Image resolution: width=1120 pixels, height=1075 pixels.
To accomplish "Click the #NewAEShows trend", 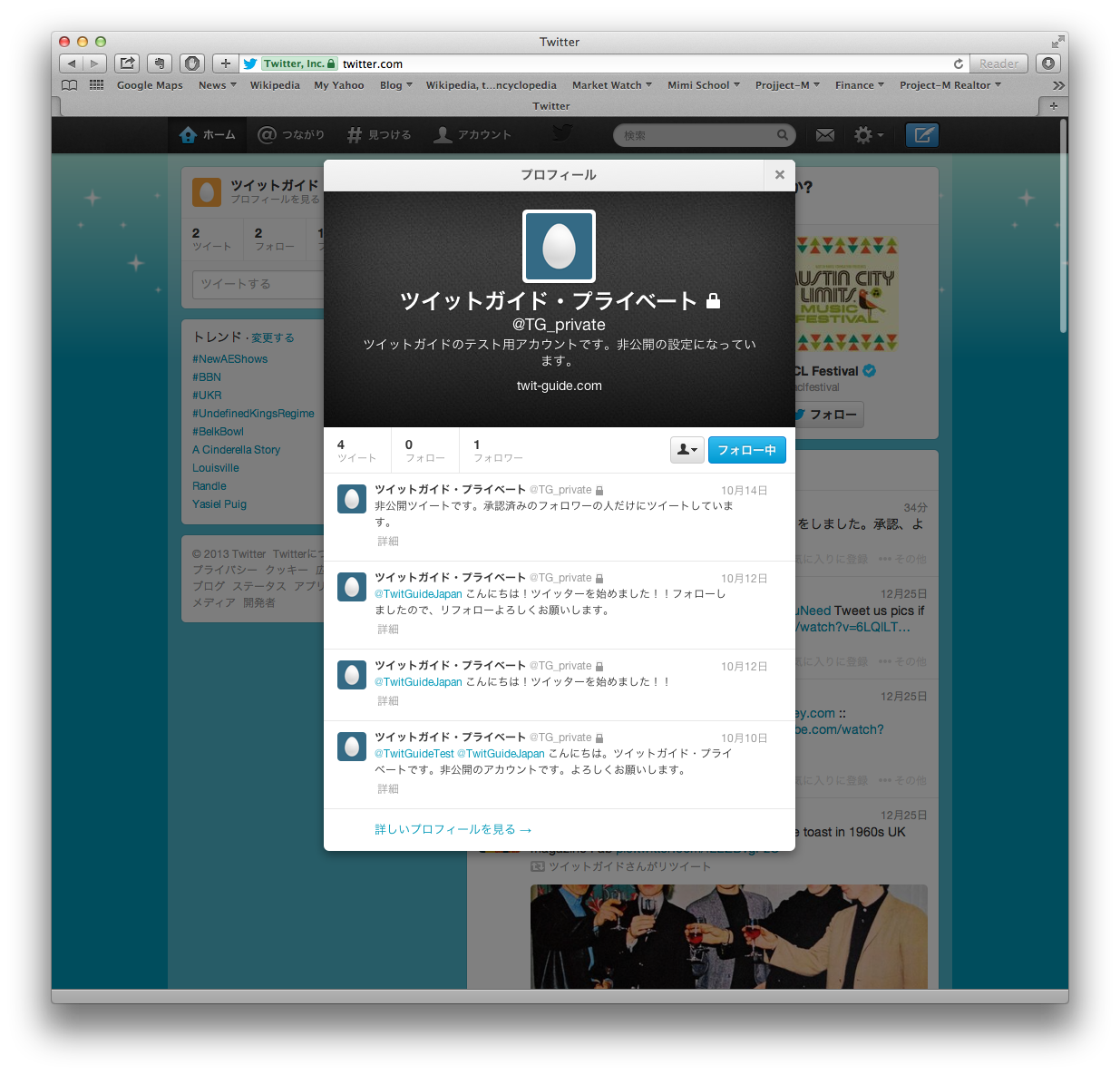I will [x=229, y=359].
